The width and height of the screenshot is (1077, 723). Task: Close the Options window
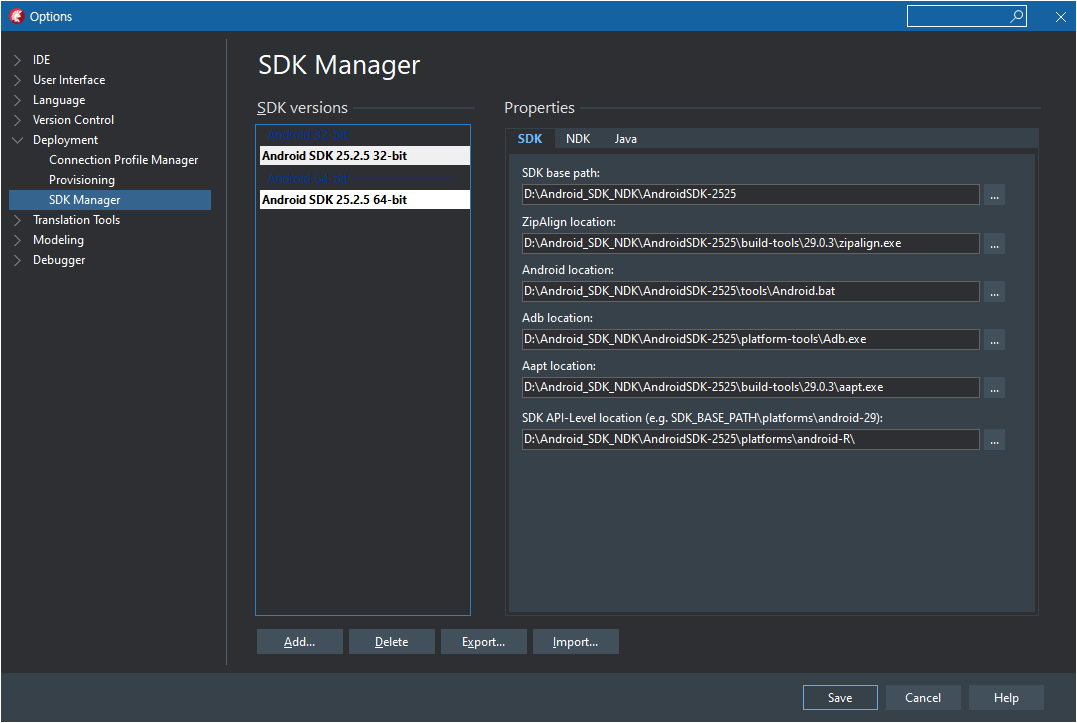pos(1061,17)
